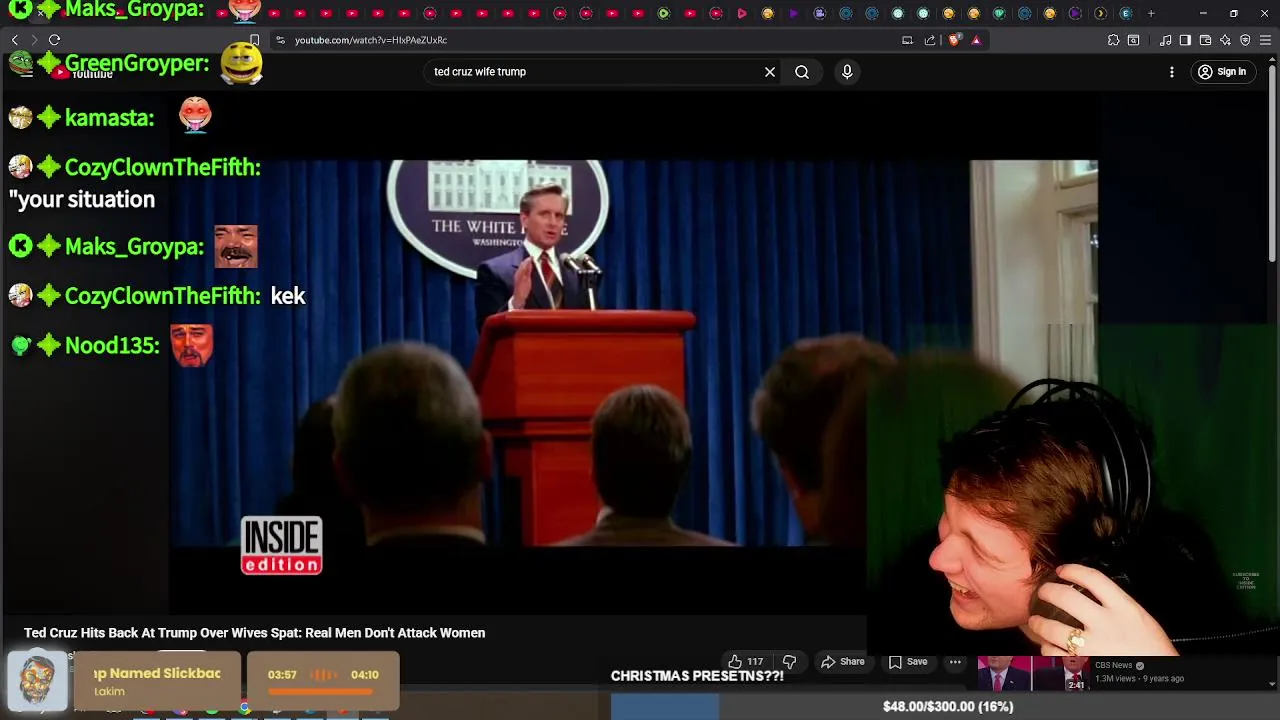Bookmark this page in the address bar
This screenshot has width=1280, height=720.
255,40
